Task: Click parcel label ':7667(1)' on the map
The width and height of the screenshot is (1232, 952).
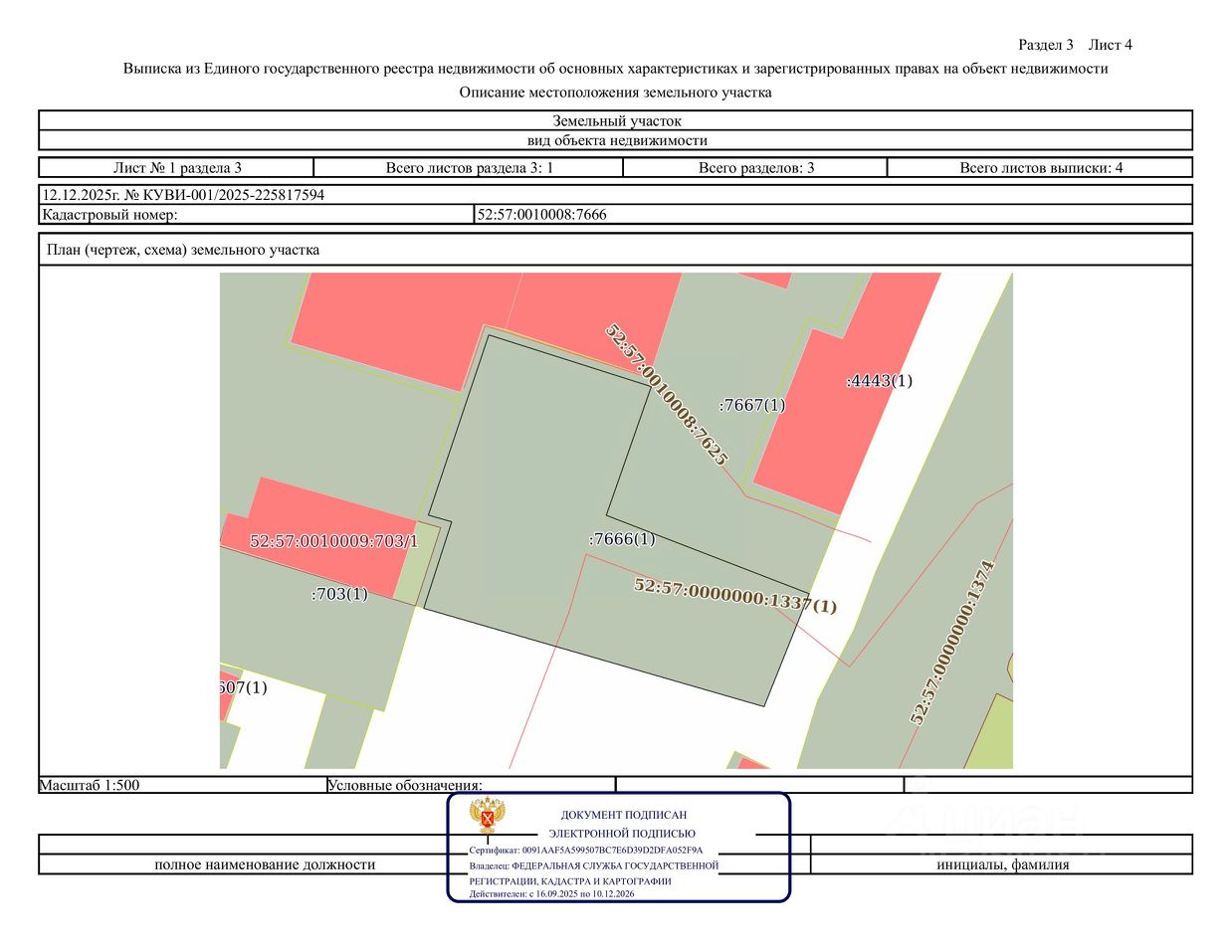Action: 752,405
